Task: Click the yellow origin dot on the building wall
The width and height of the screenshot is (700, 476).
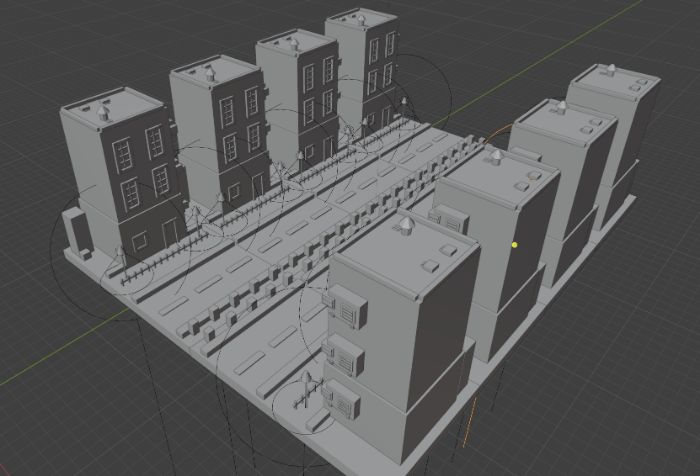Action: pyautogui.click(x=515, y=245)
